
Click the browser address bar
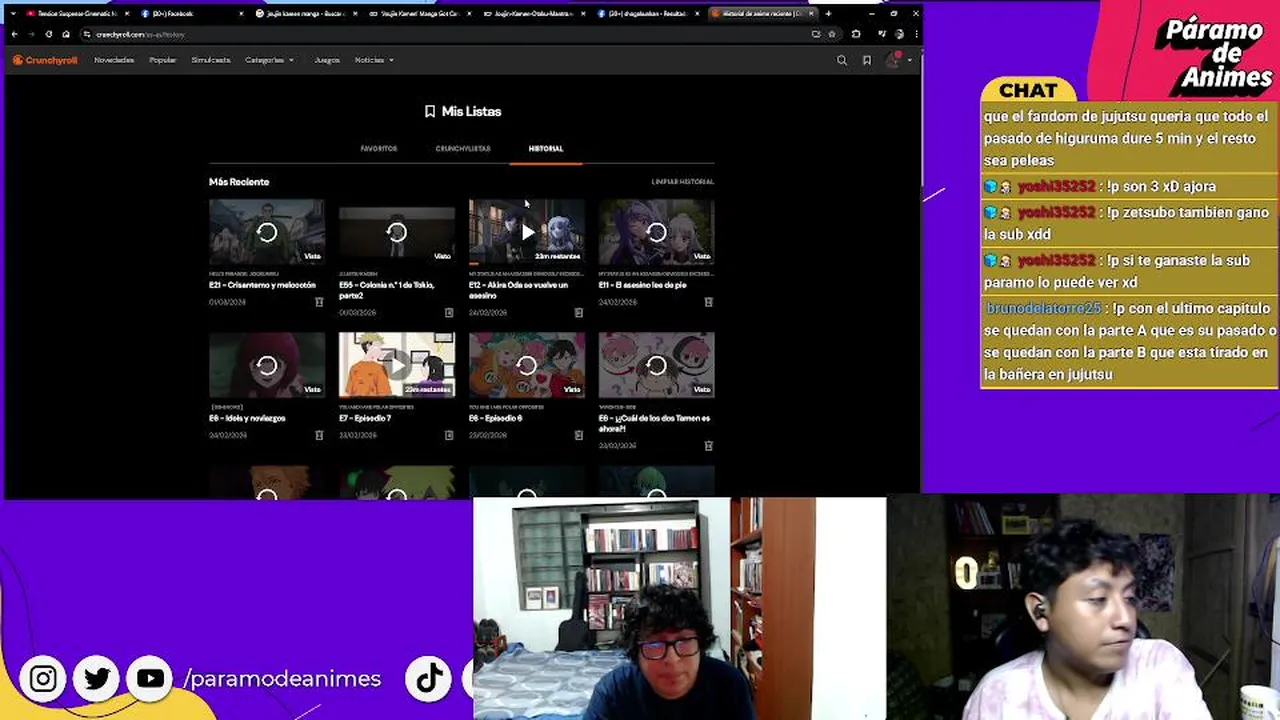click(450, 34)
